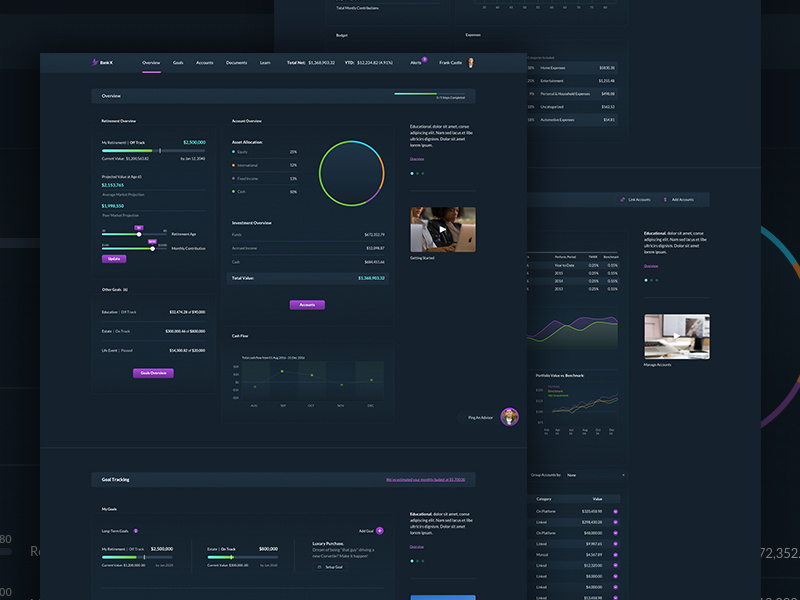Click the Long Term Goals info icon
The width and height of the screenshot is (800, 600).
(x=135, y=530)
